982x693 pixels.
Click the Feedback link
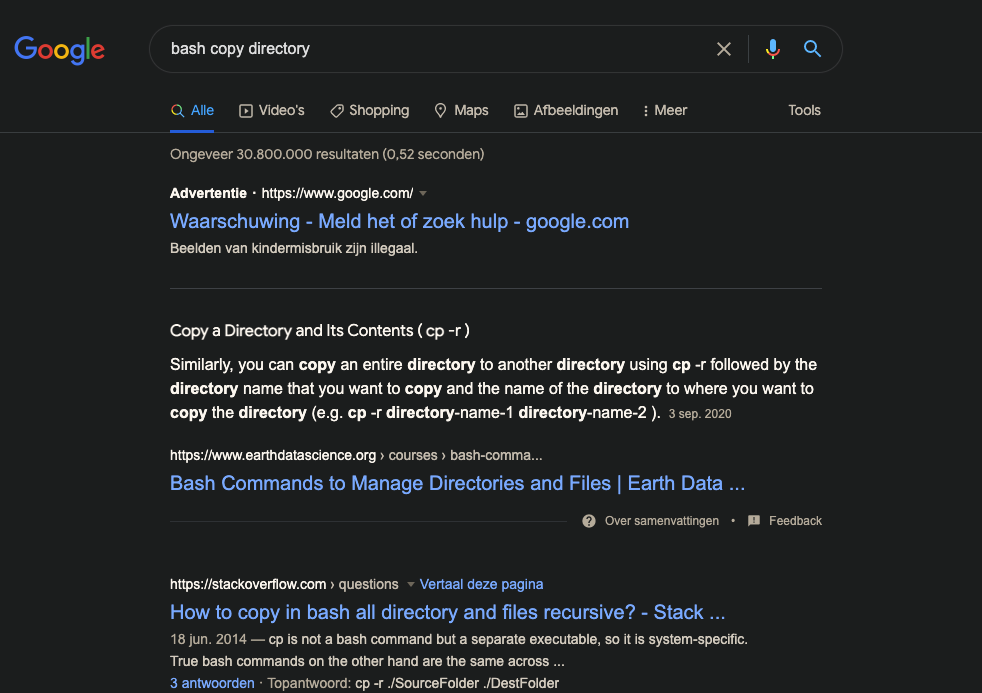[795, 521]
